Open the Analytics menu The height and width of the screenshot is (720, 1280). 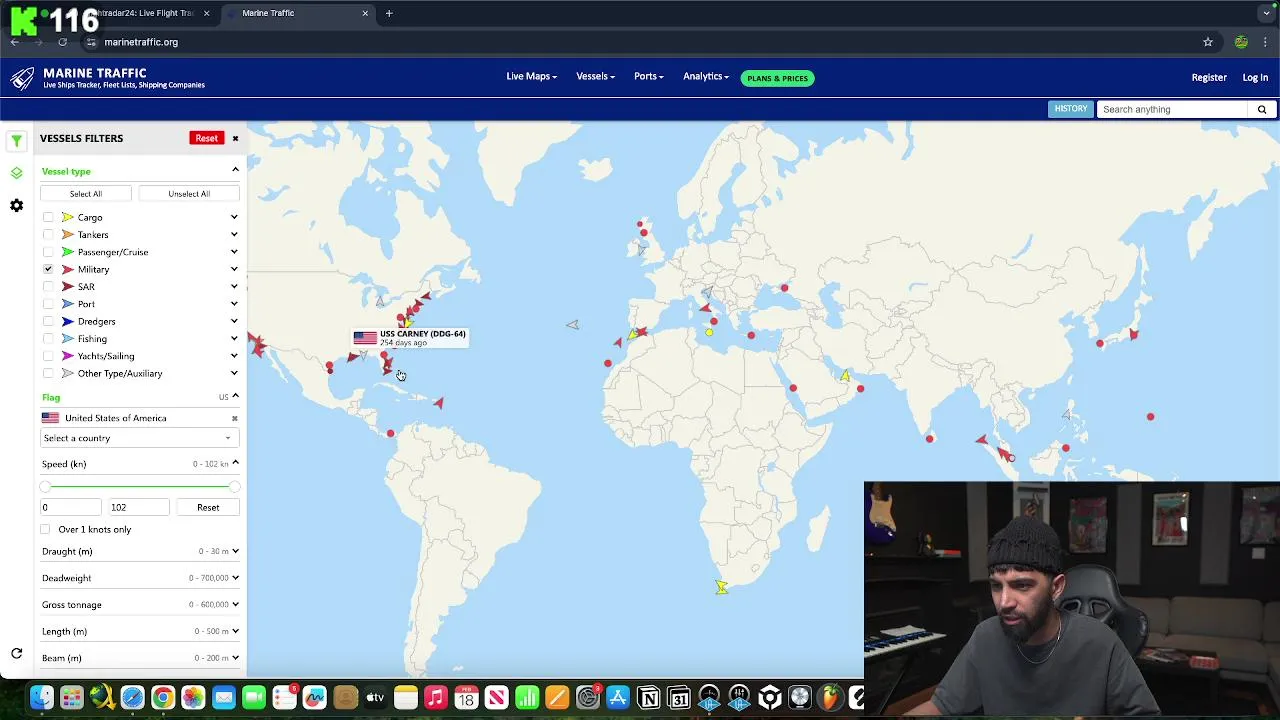706,77
